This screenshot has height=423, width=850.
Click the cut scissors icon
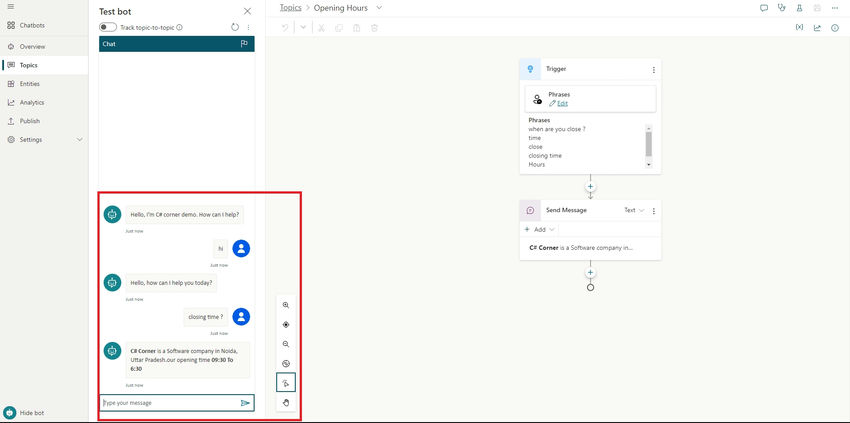point(321,28)
